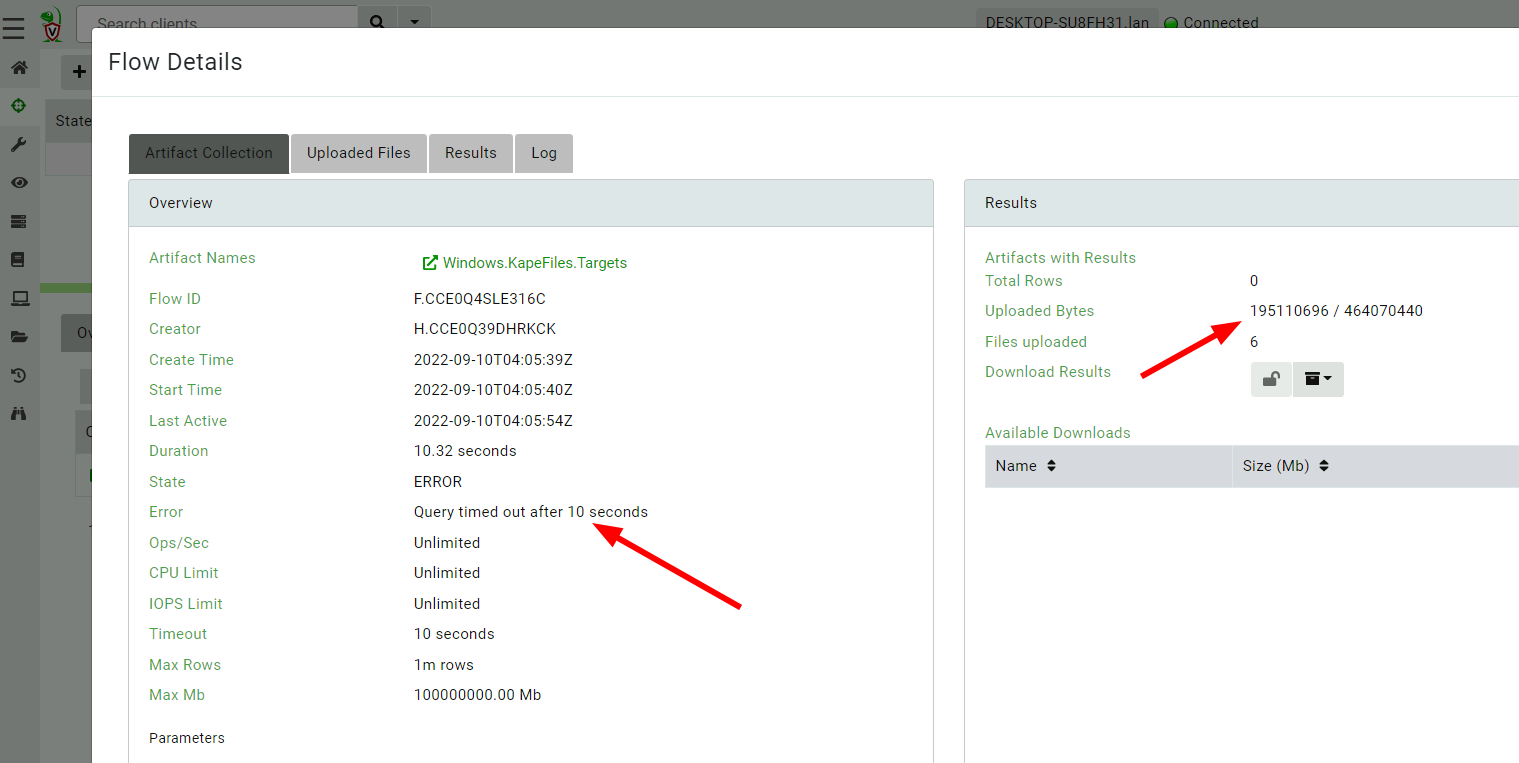Go to Home via house icon
The image size is (1519, 763).
tap(19, 68)
